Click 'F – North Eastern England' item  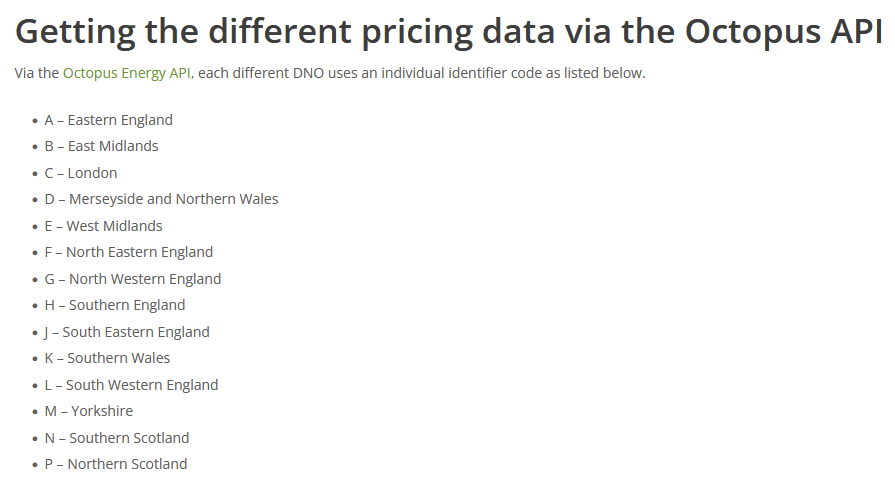point(129,252)
